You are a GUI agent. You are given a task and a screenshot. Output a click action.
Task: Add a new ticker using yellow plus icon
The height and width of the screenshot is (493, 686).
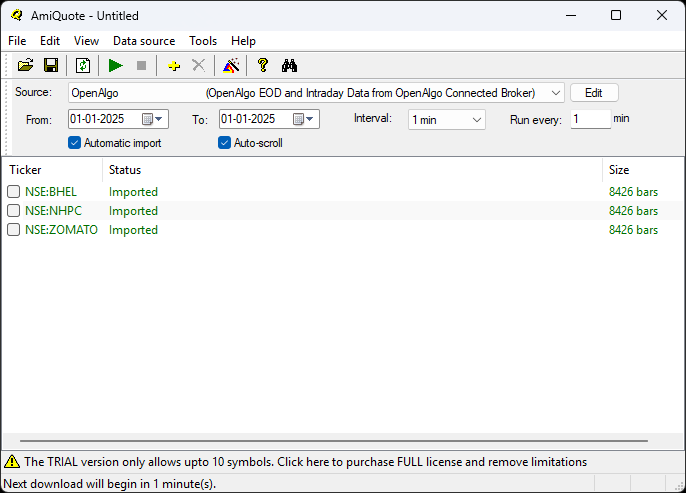pyautogui.click(x=174, y=66)
